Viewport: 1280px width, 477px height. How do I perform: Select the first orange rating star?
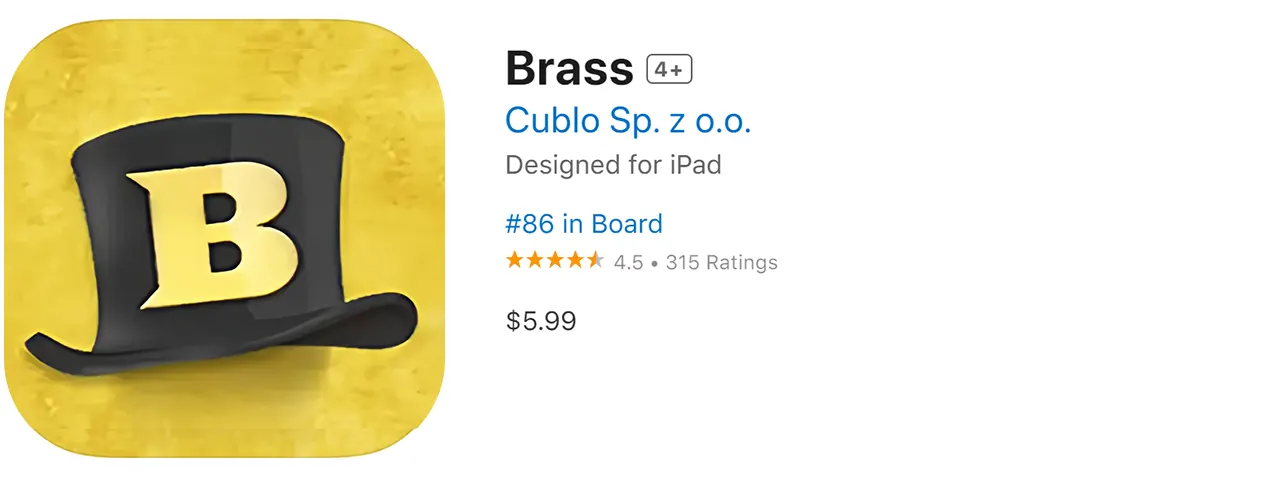tap(515, 262)
